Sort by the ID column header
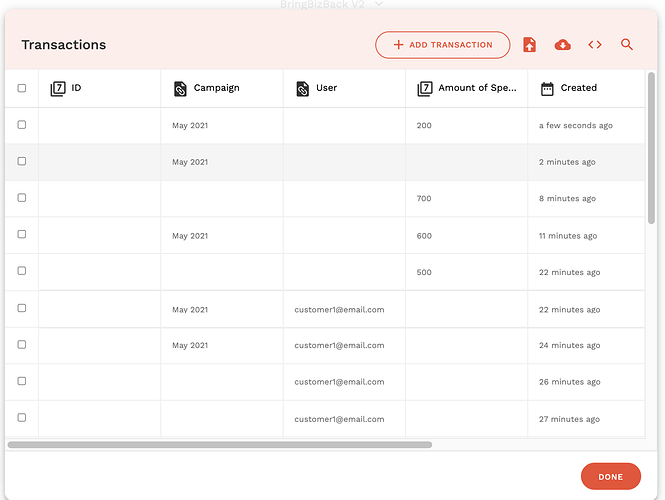665x500 pixels. pyautogui.click(x=100, y=88)
